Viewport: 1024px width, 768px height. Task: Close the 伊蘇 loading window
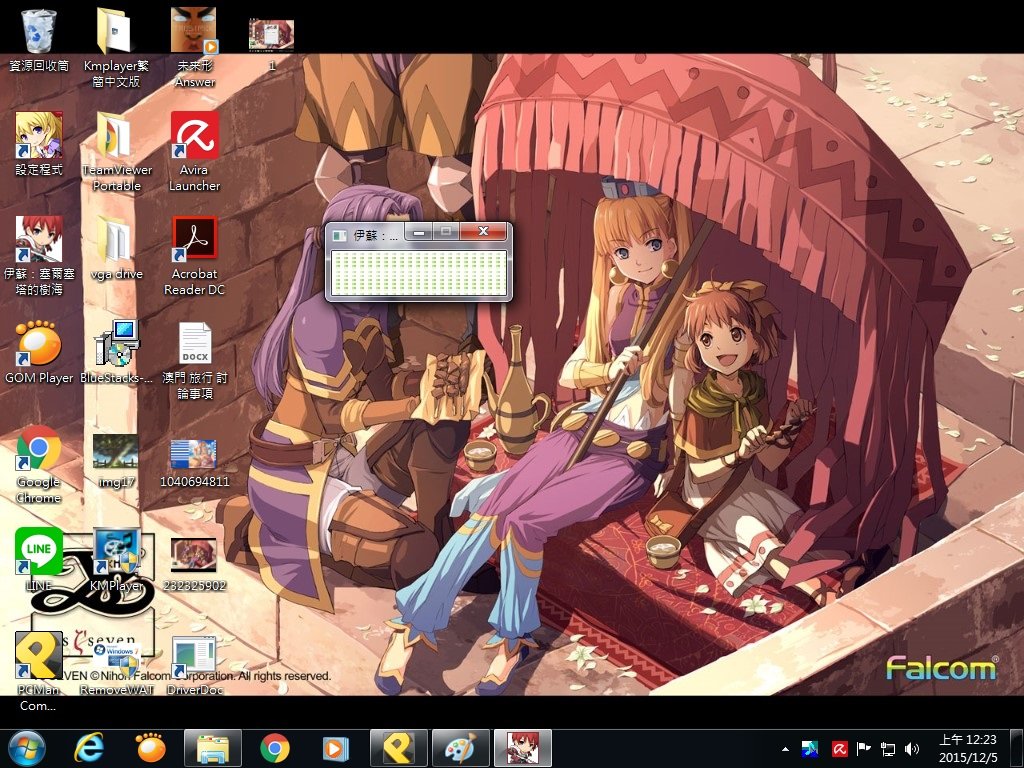pos(483,231)
